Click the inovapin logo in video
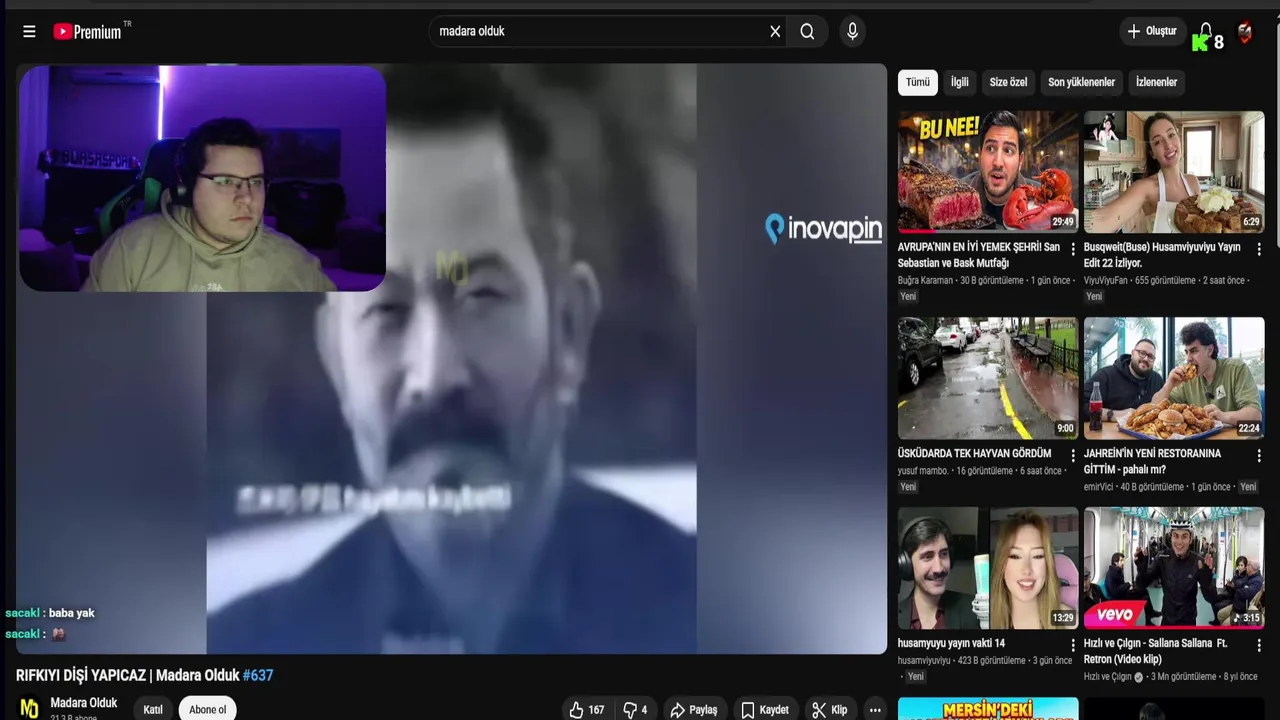 823,229
